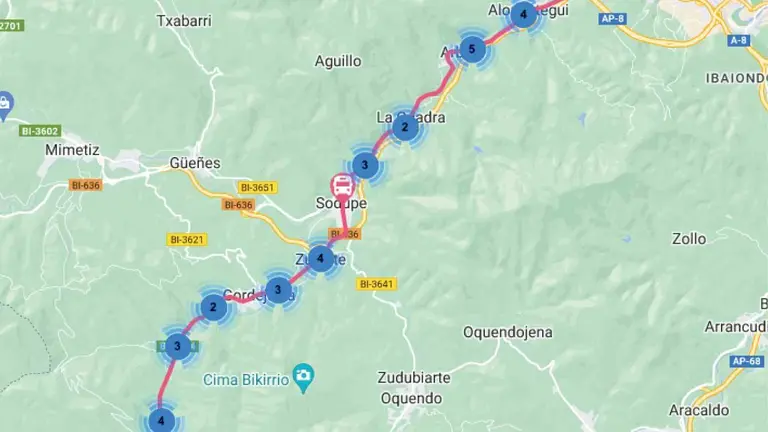
Task: Click the BI-3651 road shield
Action: (x=258, y=187)
